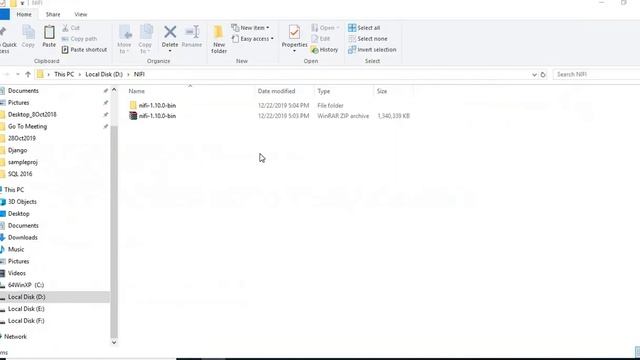
Task: Open the Django folder
Action: [x=18, y=150]
